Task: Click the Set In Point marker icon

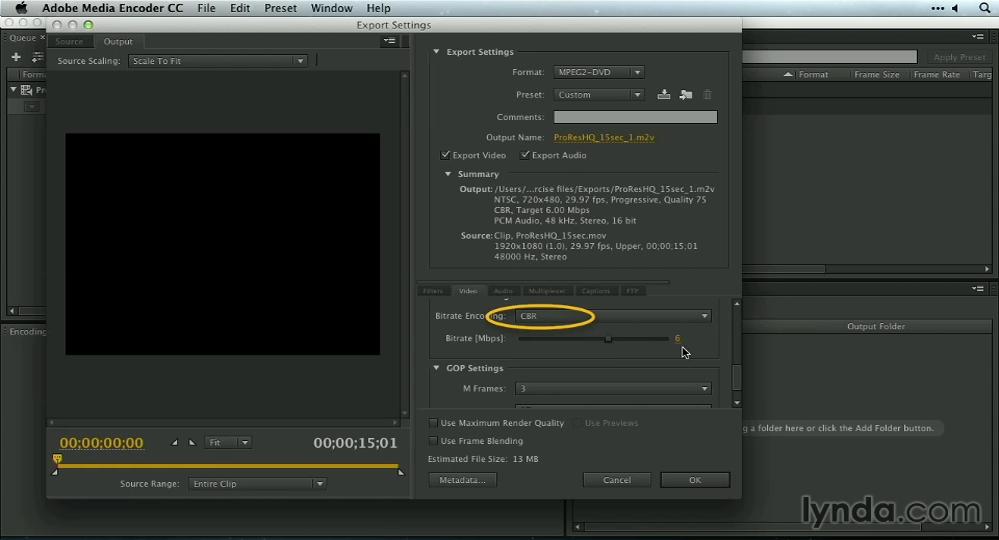Action: pos(176,442)
